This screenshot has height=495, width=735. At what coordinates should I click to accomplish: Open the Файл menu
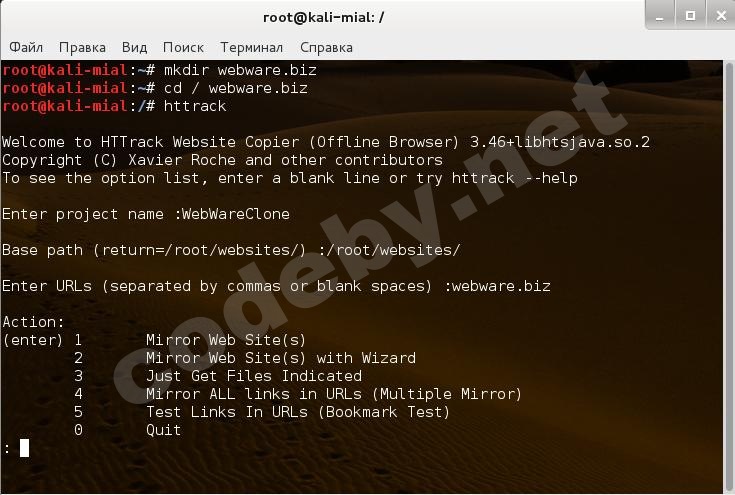pos(26,47)
